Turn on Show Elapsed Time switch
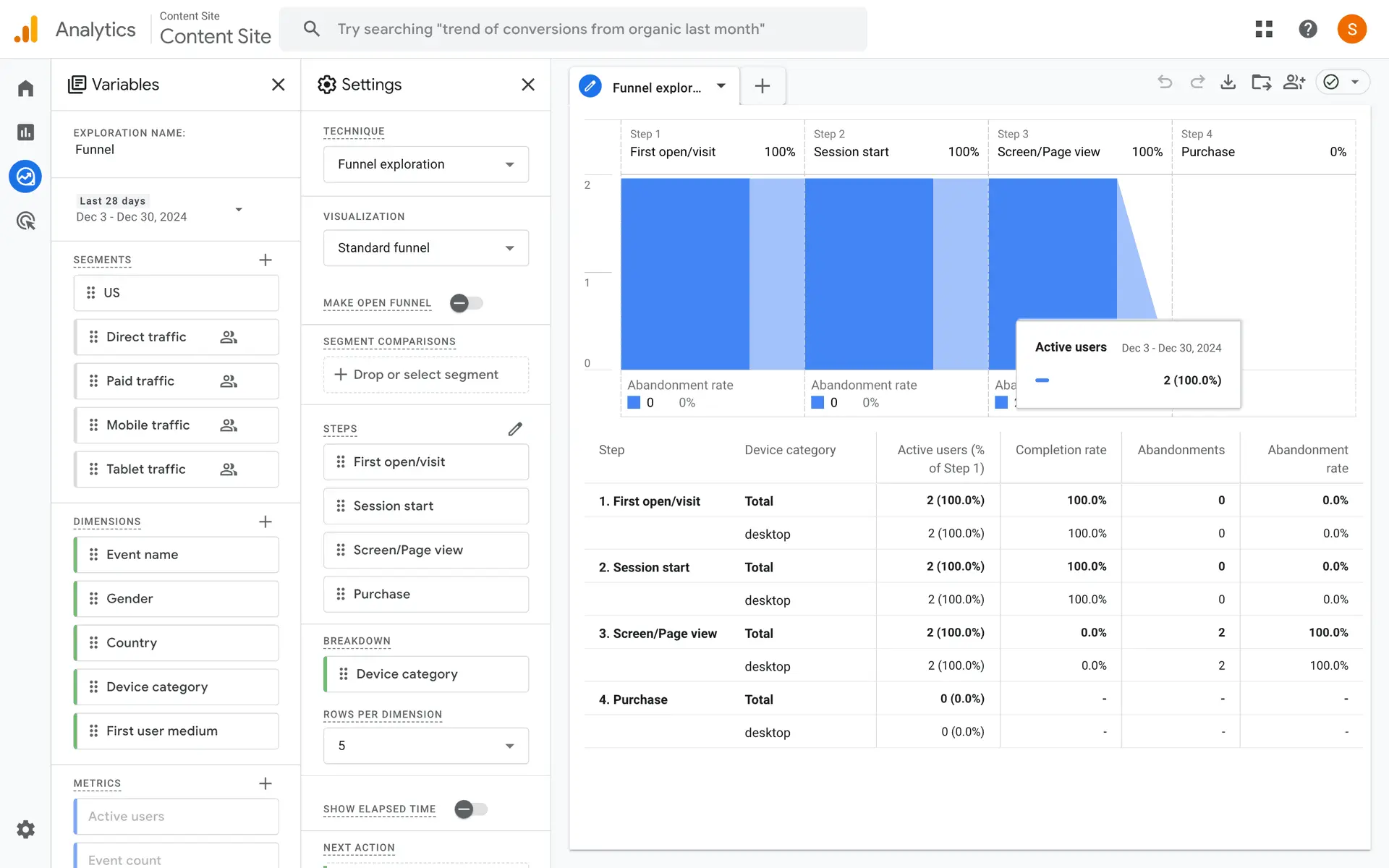Viewport: 1389px width, 868px height. (471, 809)
